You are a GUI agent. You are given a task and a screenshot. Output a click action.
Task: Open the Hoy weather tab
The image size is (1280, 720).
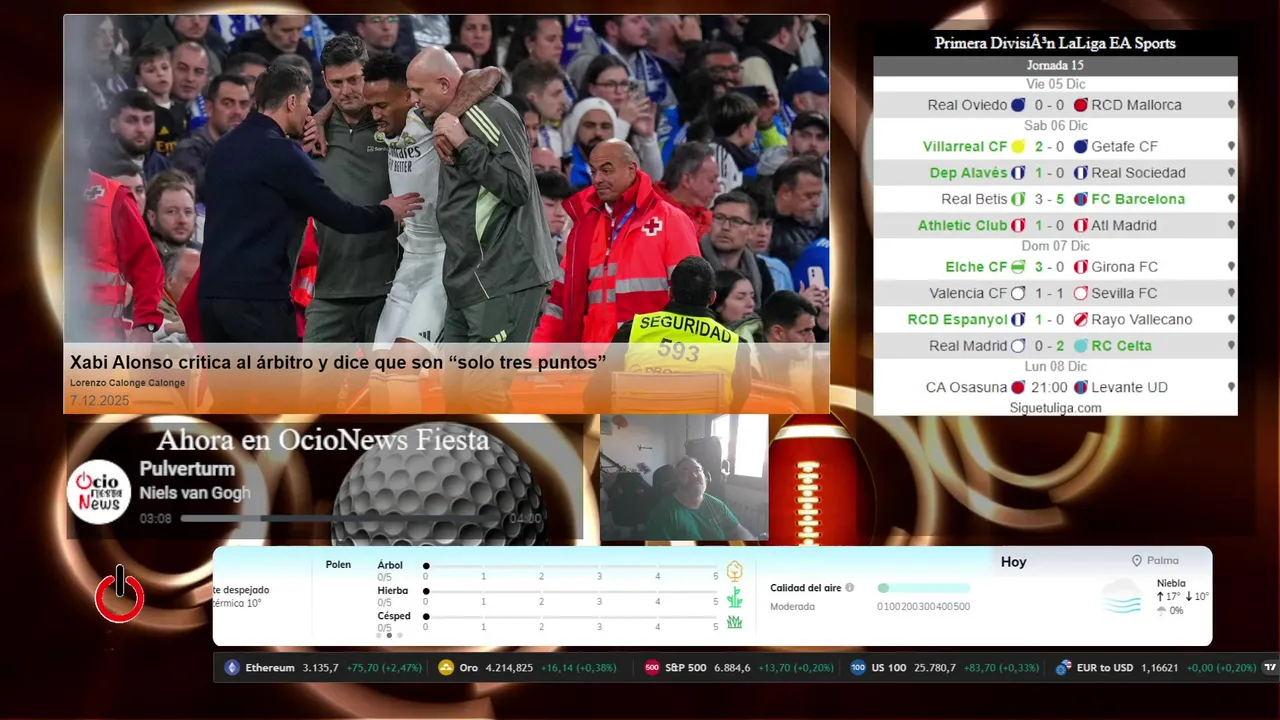1014,562
